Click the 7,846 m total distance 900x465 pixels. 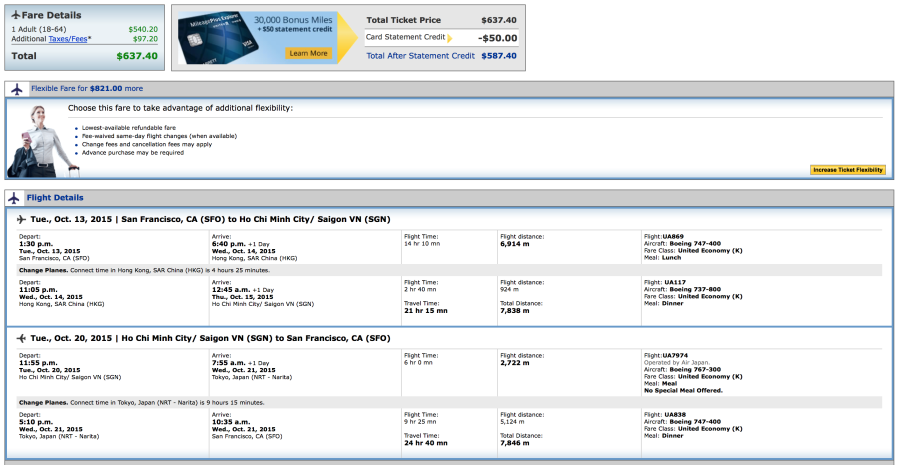coord(515,443)
